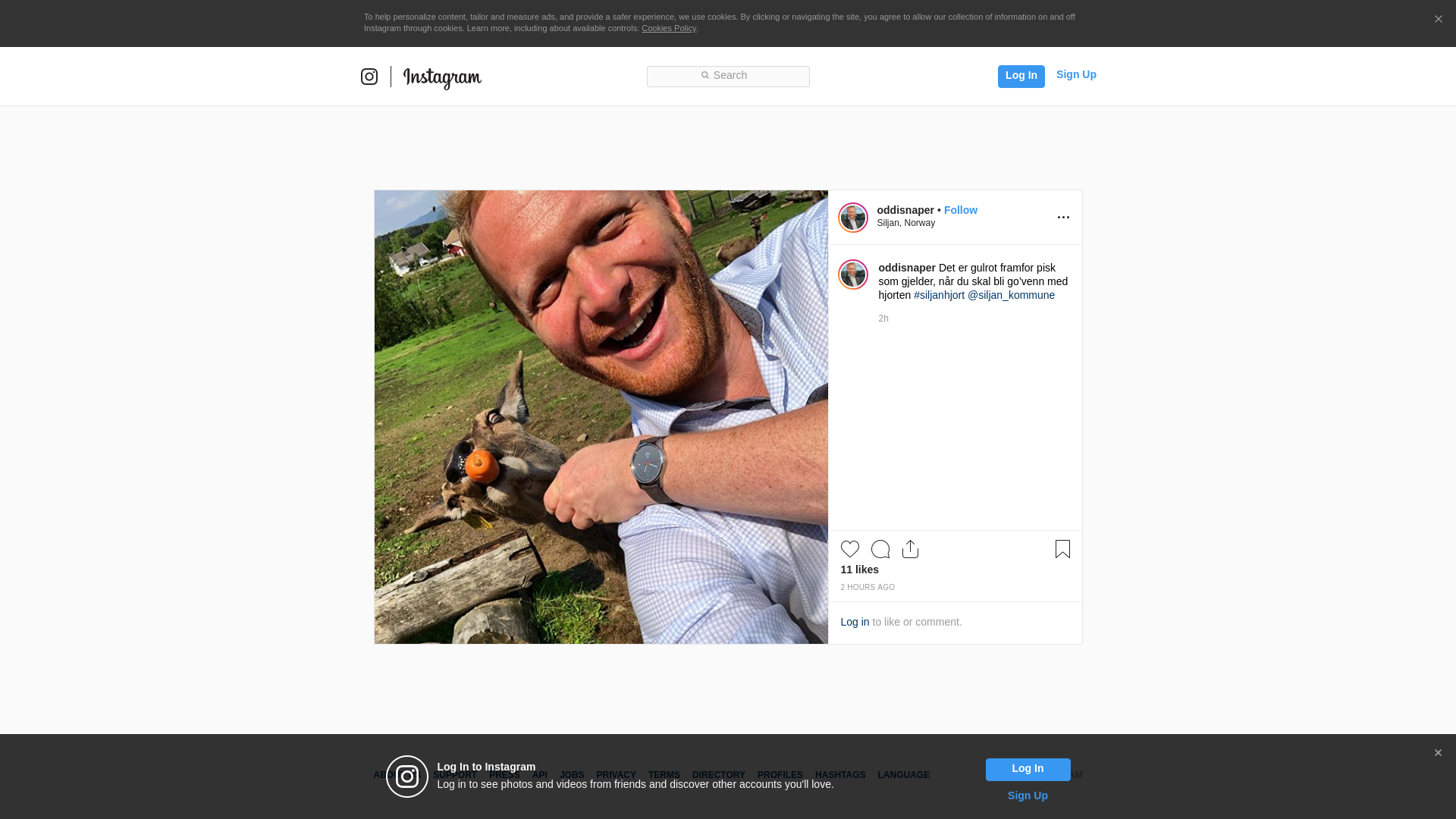Image resolution: width=1456 pixels, height=819 pixels.
Task: Open oddisnaper profile picture in header
Action: pos(853,218)
